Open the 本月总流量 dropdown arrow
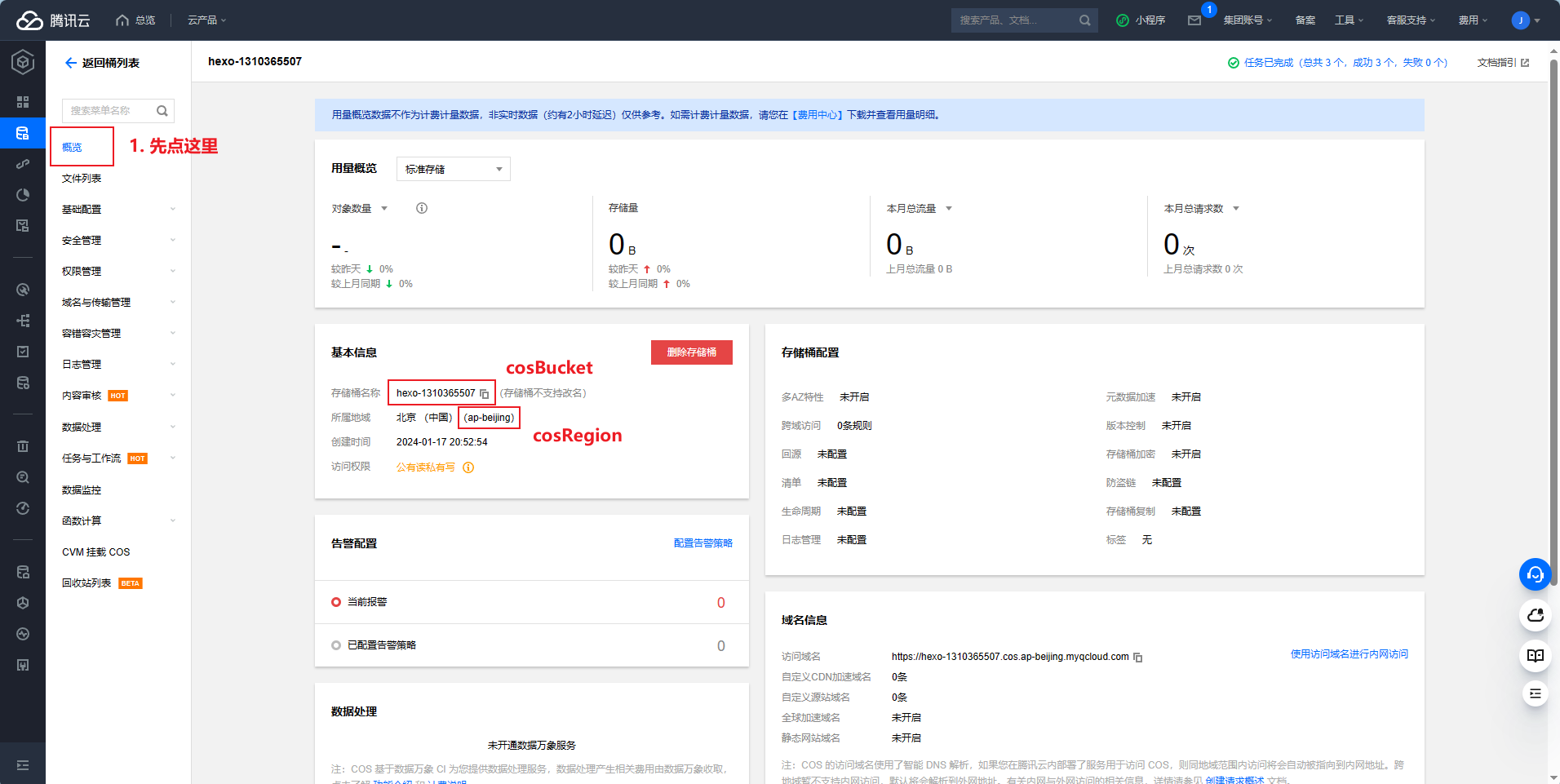 click(x=949, y=209)
